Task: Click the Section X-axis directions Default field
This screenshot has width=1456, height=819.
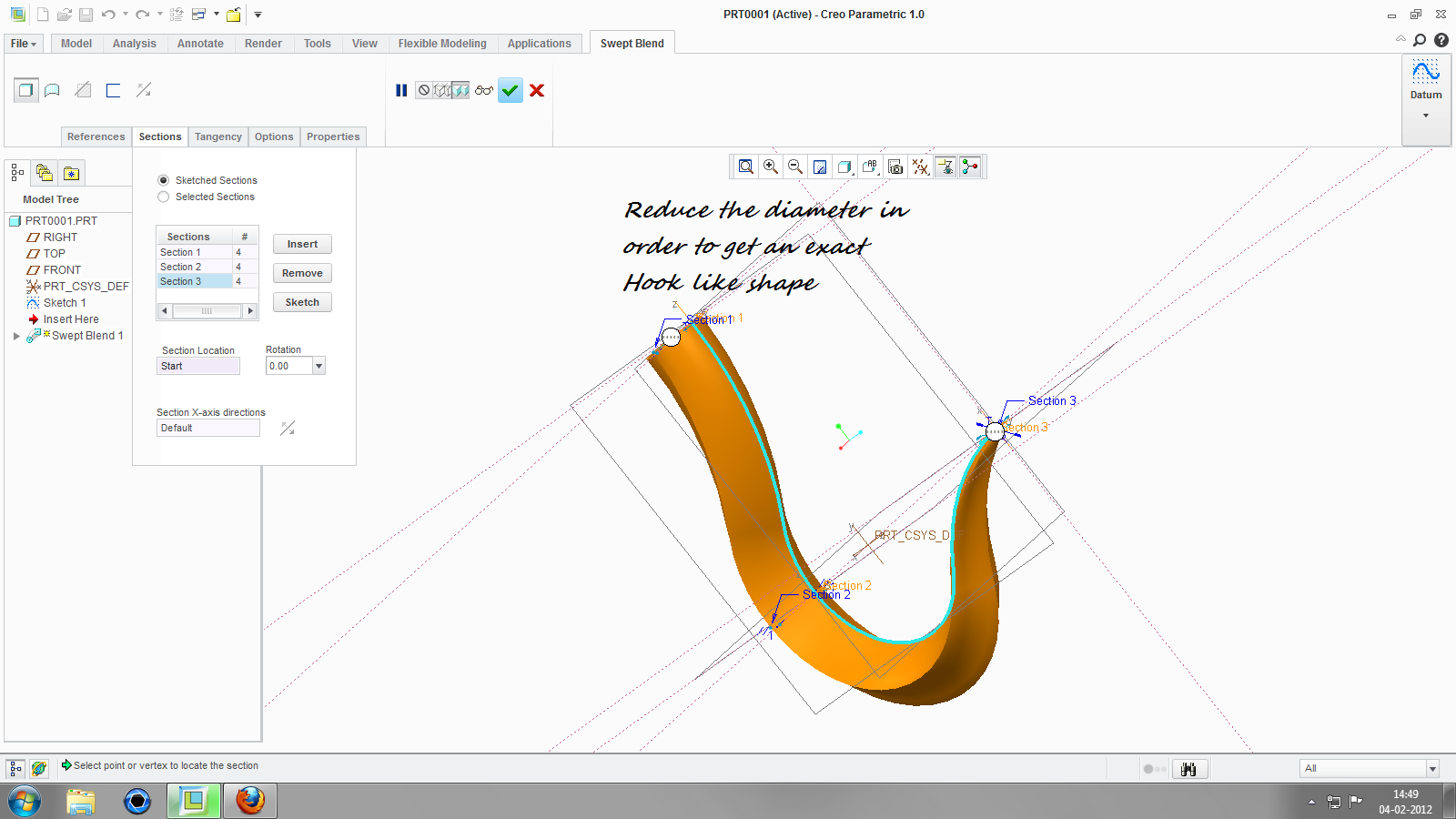Action: pos(208,428)
